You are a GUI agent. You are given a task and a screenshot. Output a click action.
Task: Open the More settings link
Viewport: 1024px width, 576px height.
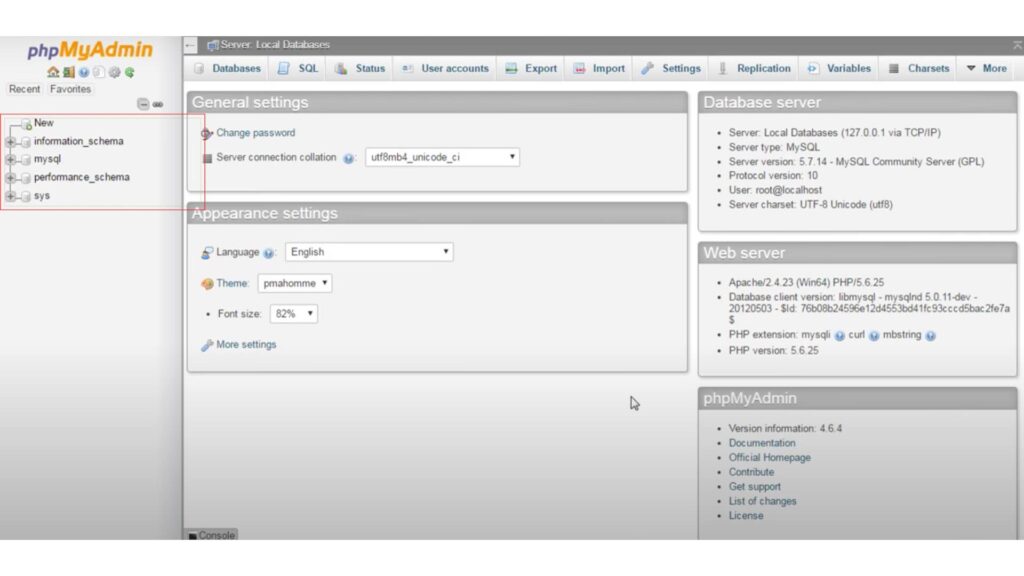(x=246, y=345)
